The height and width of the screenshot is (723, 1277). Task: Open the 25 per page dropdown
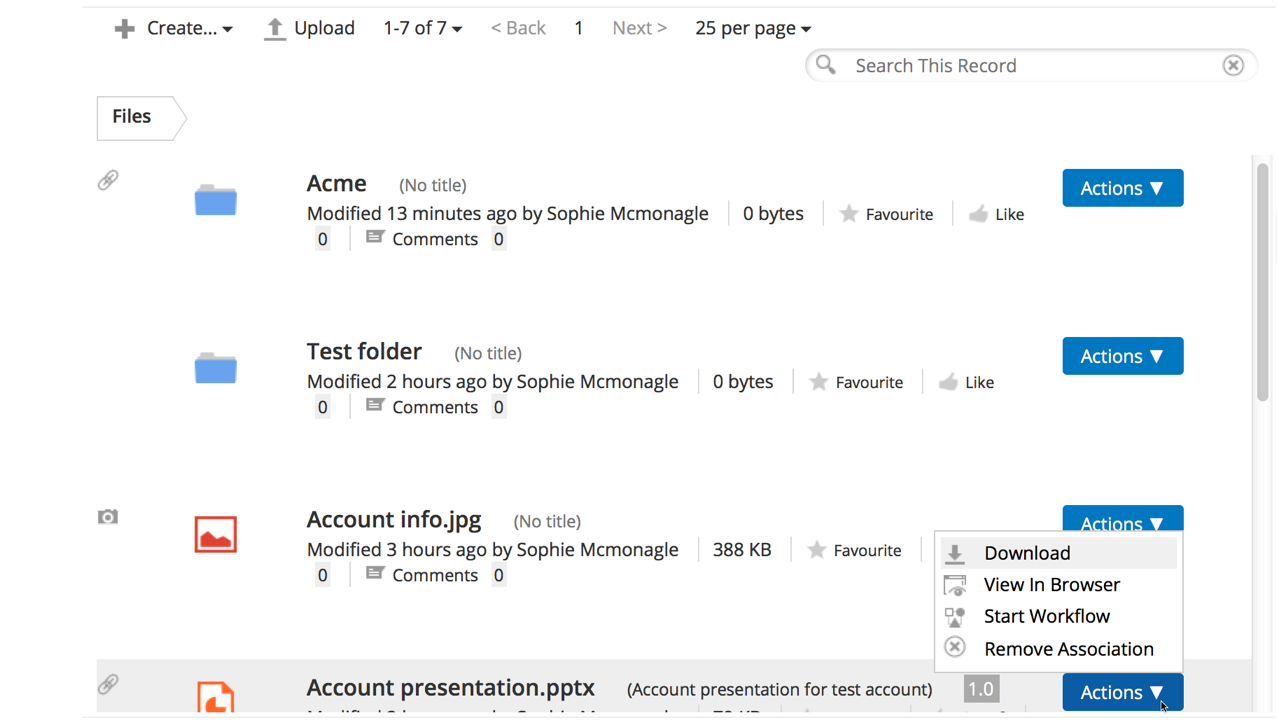coord(752,28)
